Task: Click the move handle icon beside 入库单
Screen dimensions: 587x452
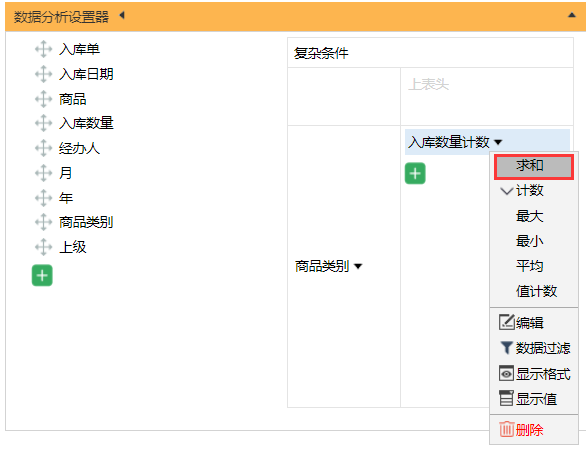Action: click(43, 49)
